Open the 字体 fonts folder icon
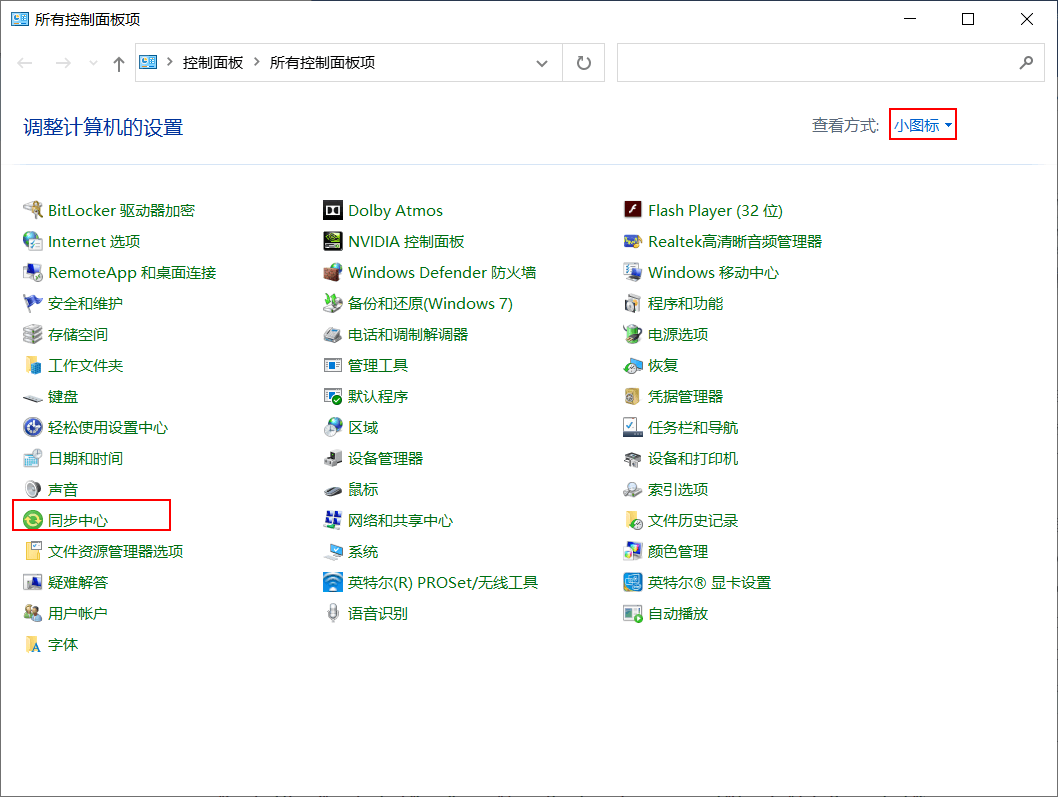 32,644
